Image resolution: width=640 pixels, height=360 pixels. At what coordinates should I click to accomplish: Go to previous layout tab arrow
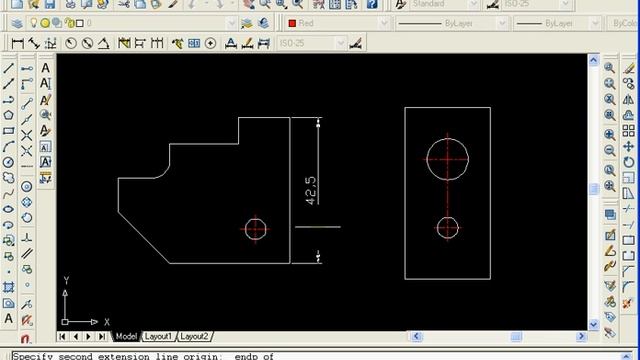[x=76, y=336]
